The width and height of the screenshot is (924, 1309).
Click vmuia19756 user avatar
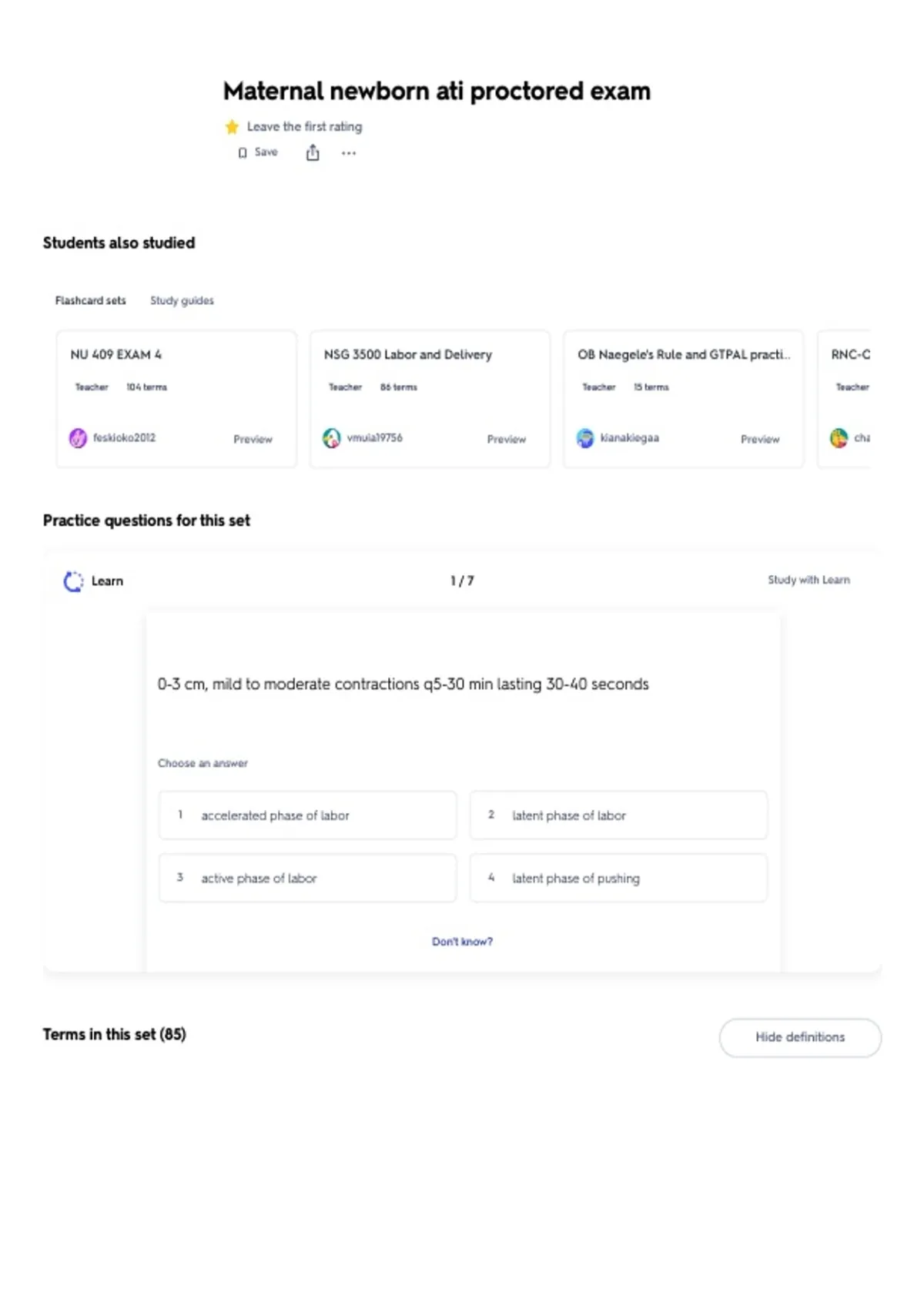pyautogui.click(x=332, y=438)
